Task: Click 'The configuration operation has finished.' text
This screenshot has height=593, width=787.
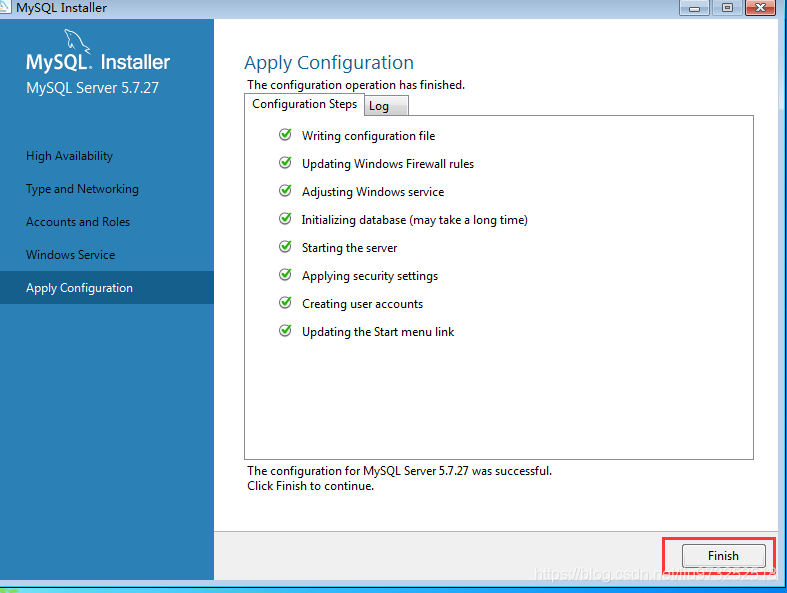Action: click(356, 85)
